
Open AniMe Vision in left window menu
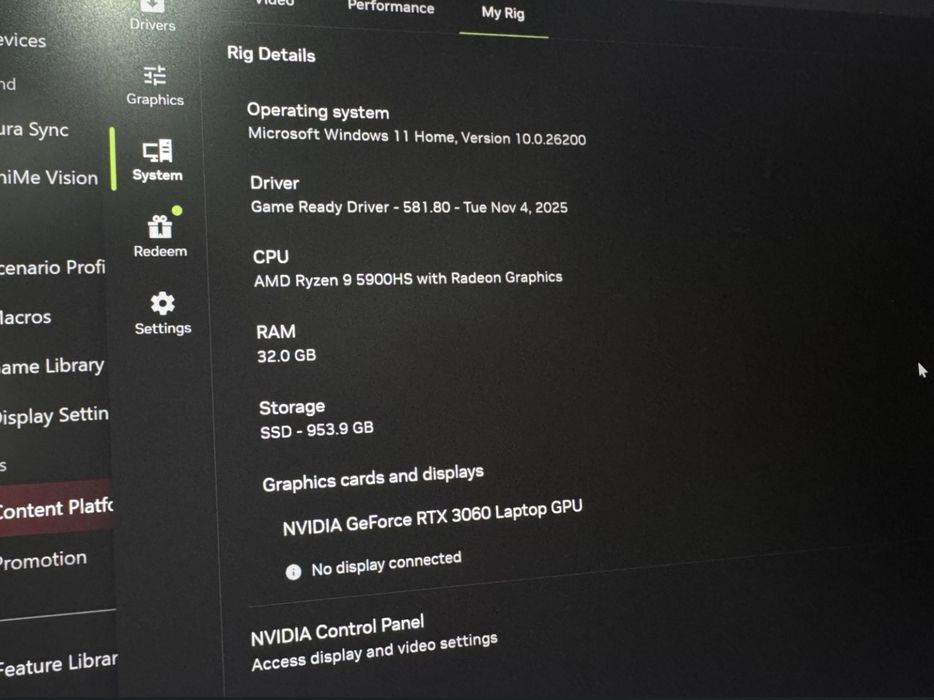tap(49, 178)
